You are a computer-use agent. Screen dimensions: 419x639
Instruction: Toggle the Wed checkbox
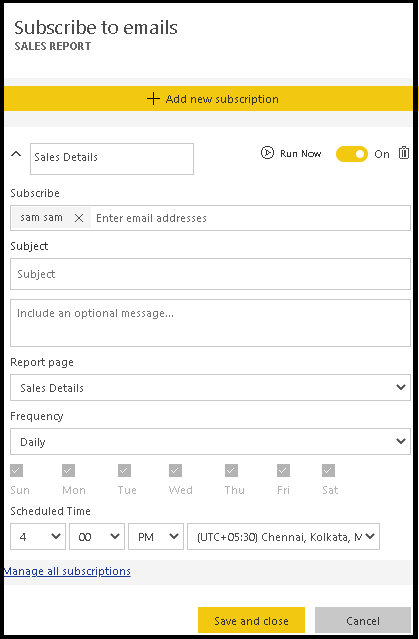pyautogui.click(x=175, y=471)
